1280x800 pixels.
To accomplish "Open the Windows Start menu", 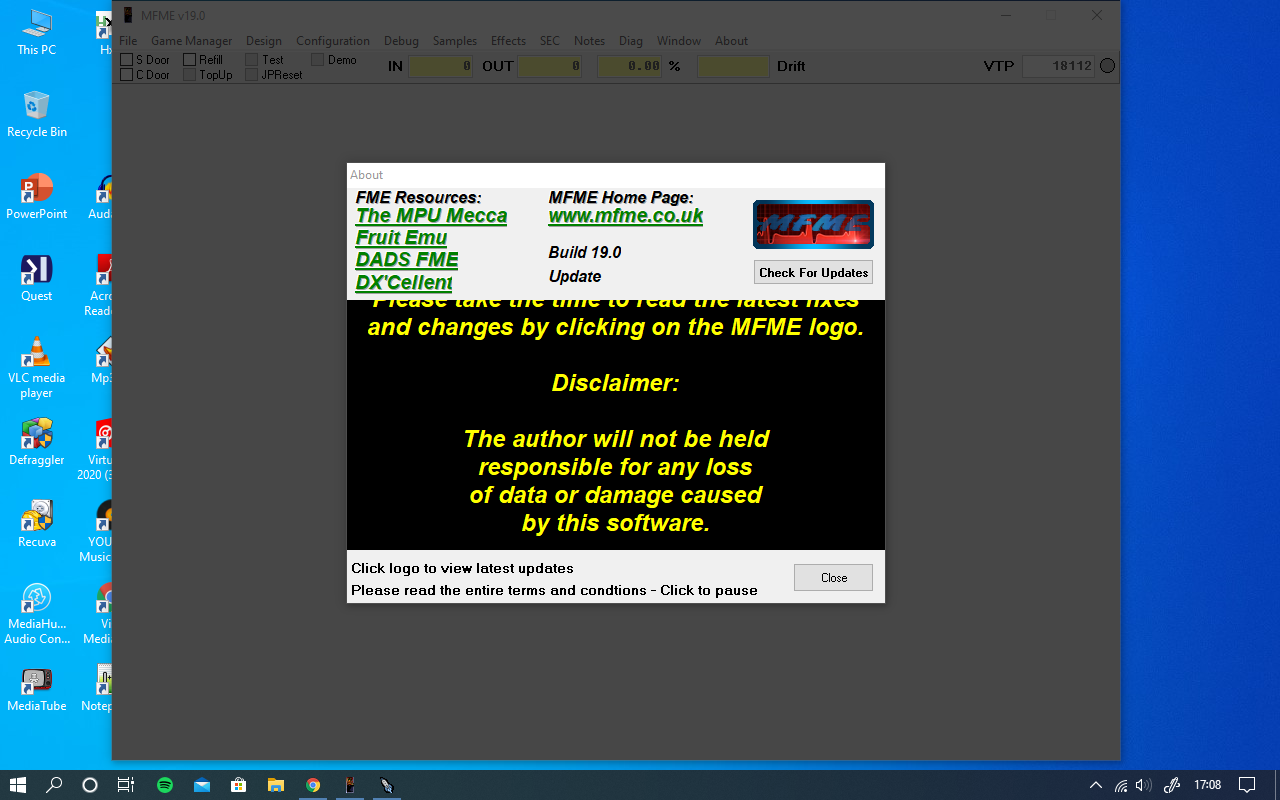I will 18,785.
